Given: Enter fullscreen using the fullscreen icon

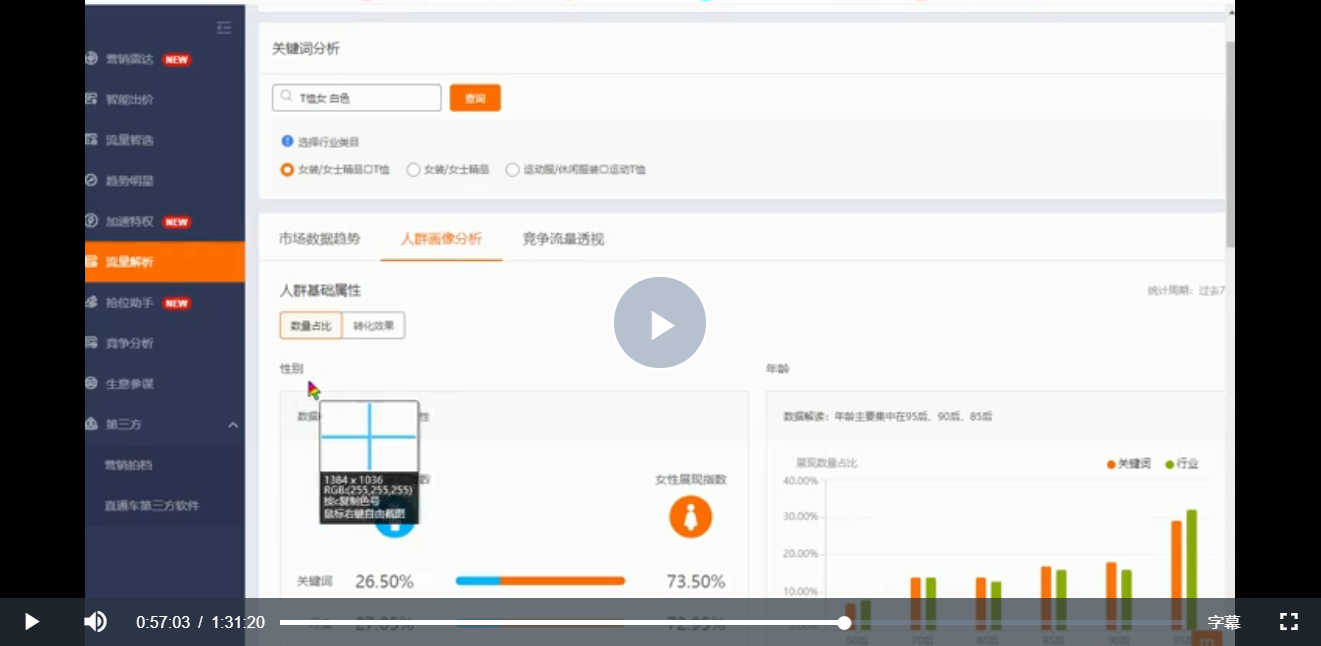Looking at the screenshot, I should click(x=1289, y=622).
